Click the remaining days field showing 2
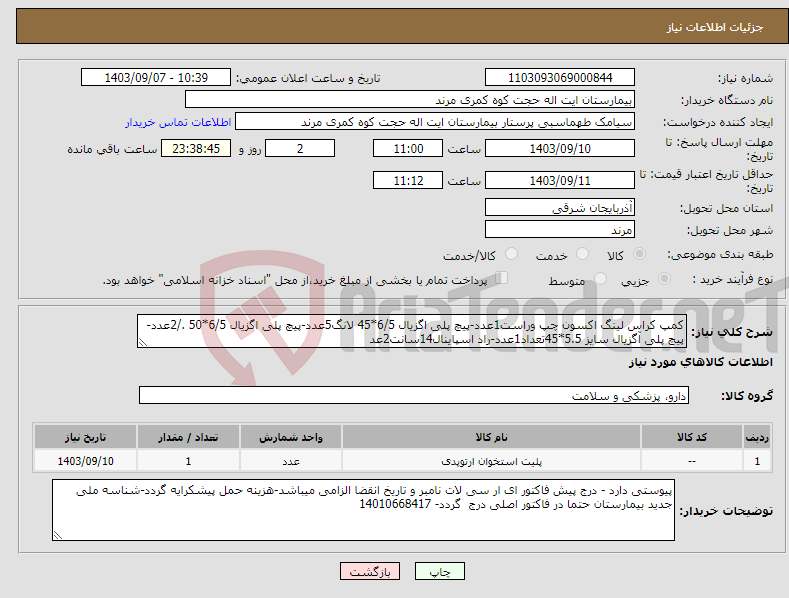The image size is (789, 598). click(x=300, y=148)
